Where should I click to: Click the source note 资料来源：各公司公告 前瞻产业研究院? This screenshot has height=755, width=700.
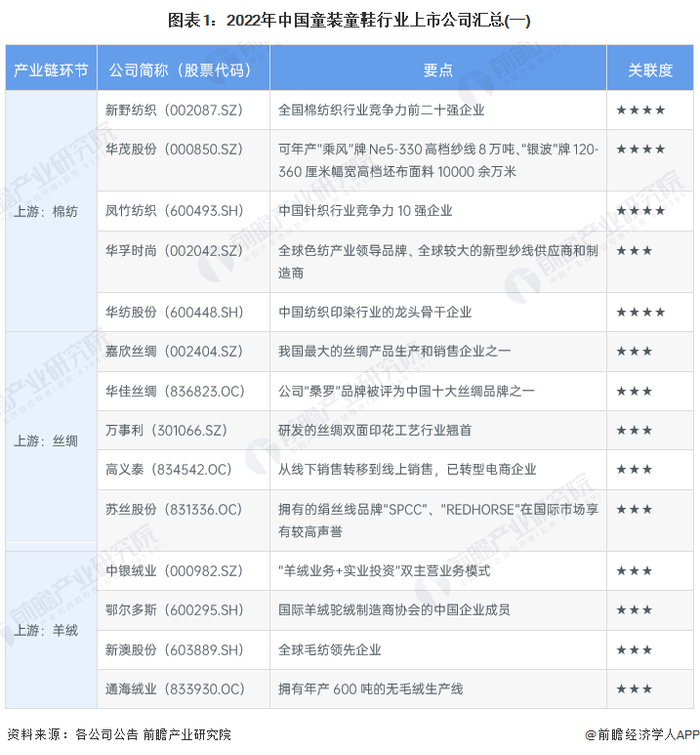[119, 734]
